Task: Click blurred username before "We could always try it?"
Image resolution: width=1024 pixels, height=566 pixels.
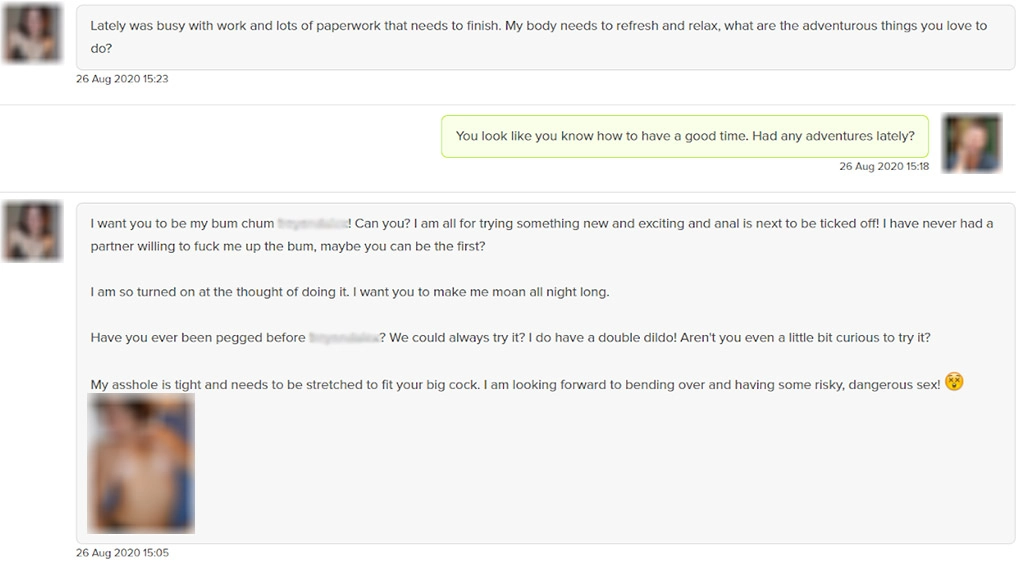Action: [343, 338]
